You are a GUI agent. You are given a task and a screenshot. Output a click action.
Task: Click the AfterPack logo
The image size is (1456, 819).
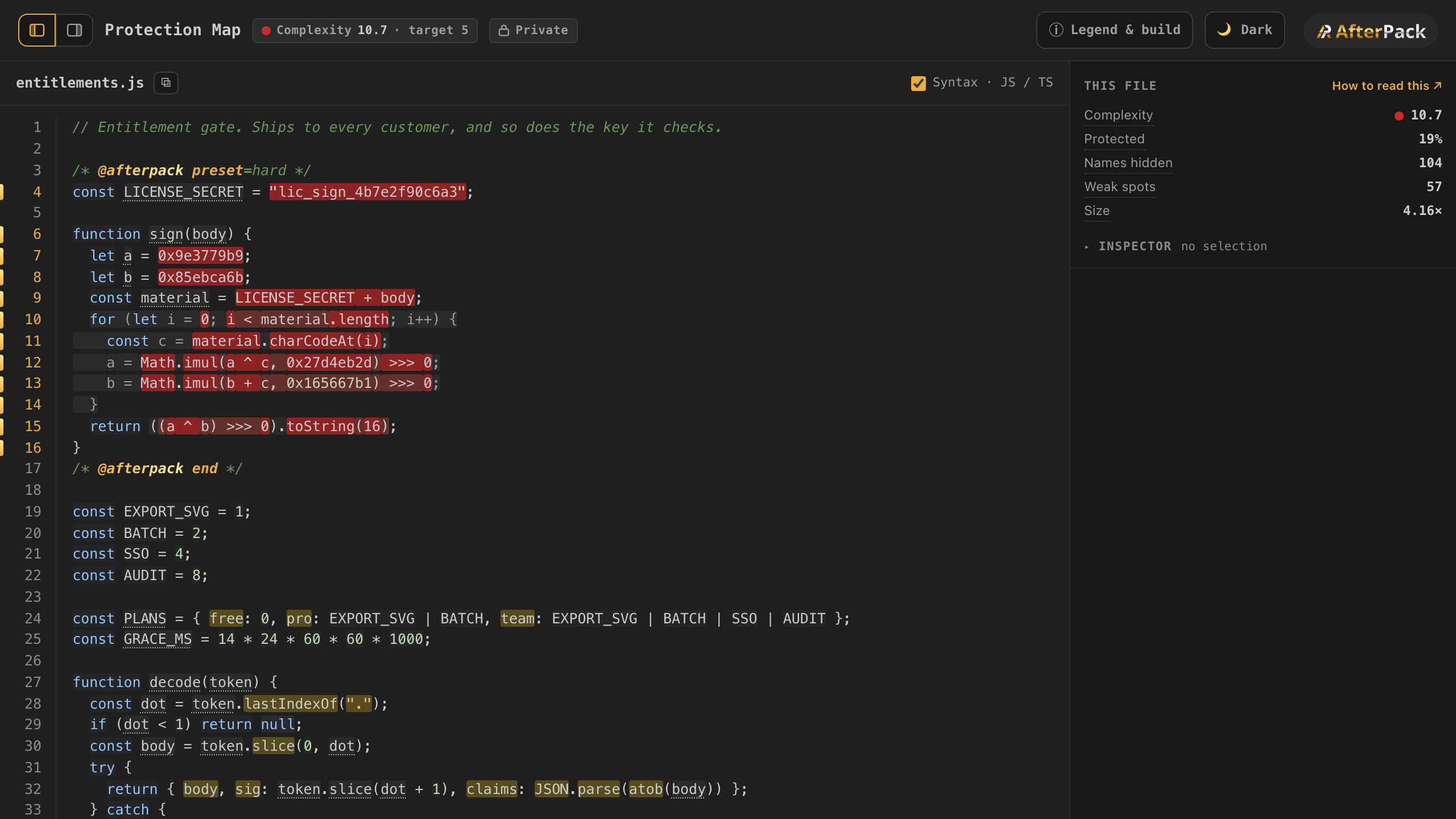(x=1371, y=31)
